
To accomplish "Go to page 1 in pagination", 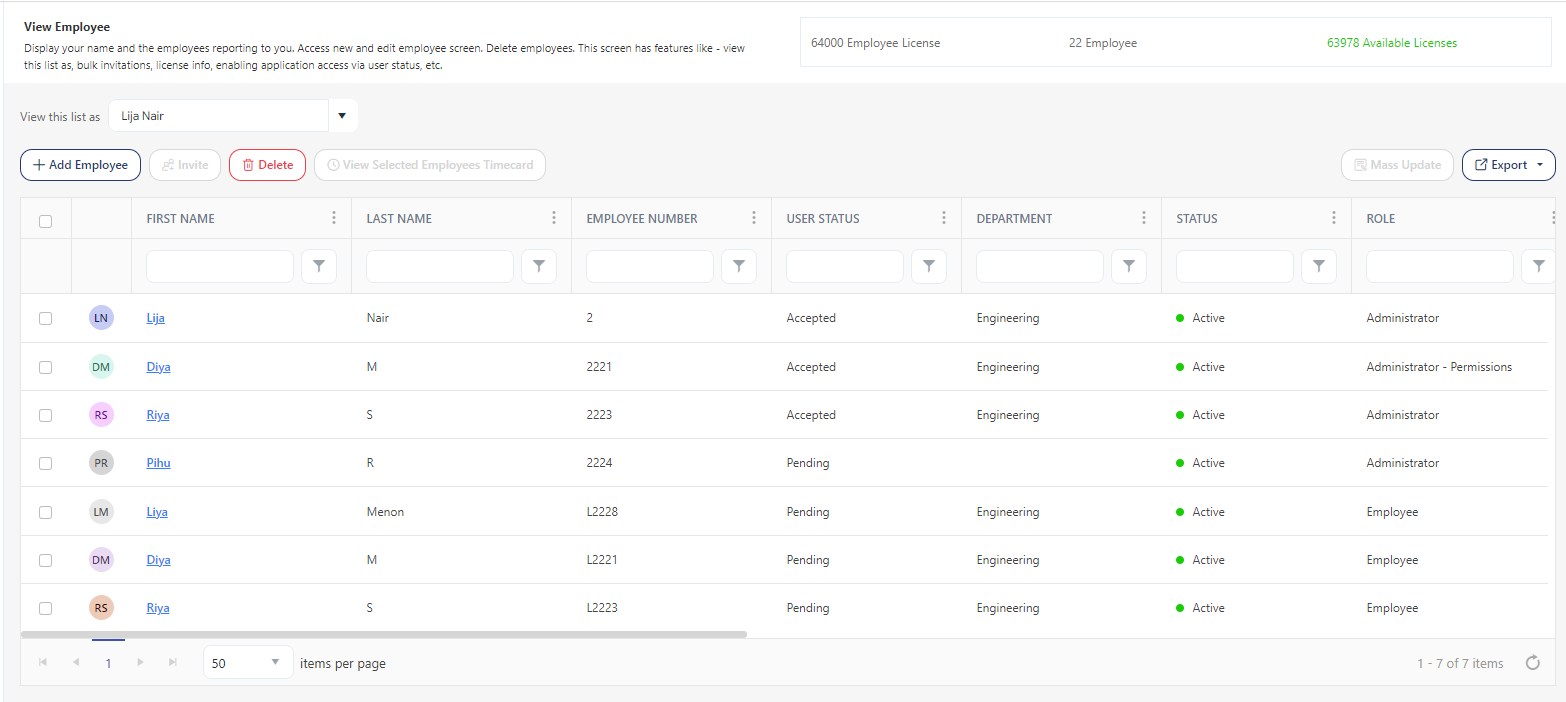I will (x=108, y=663).
